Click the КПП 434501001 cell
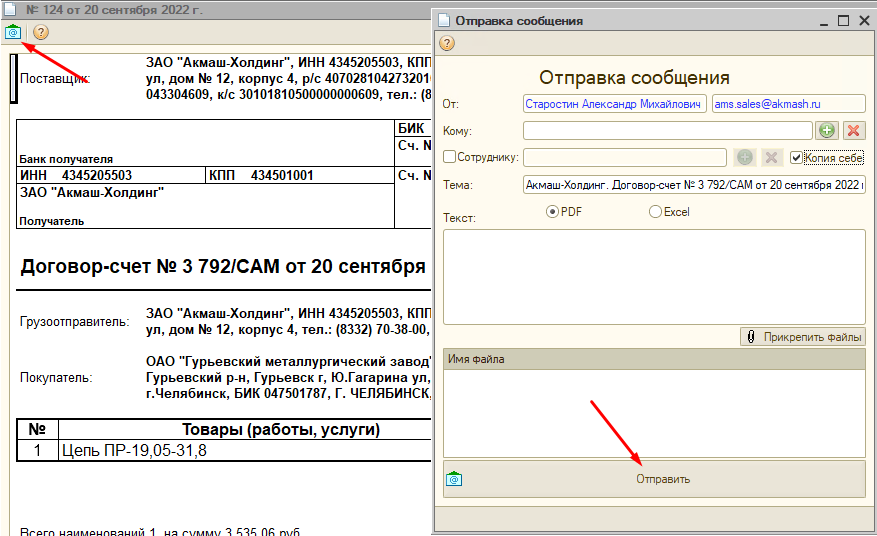This screenshot has height=536, width=877. 300,175
